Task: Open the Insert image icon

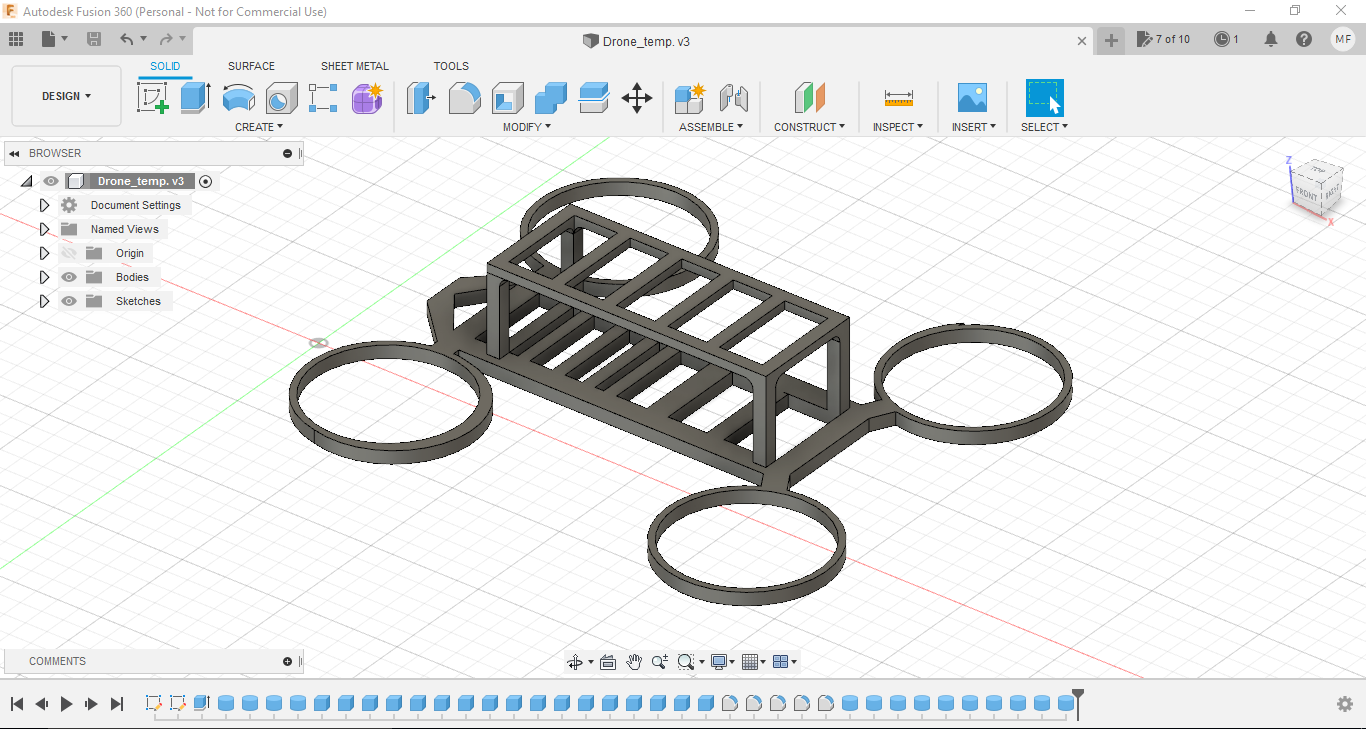Action: pos(971,98)
